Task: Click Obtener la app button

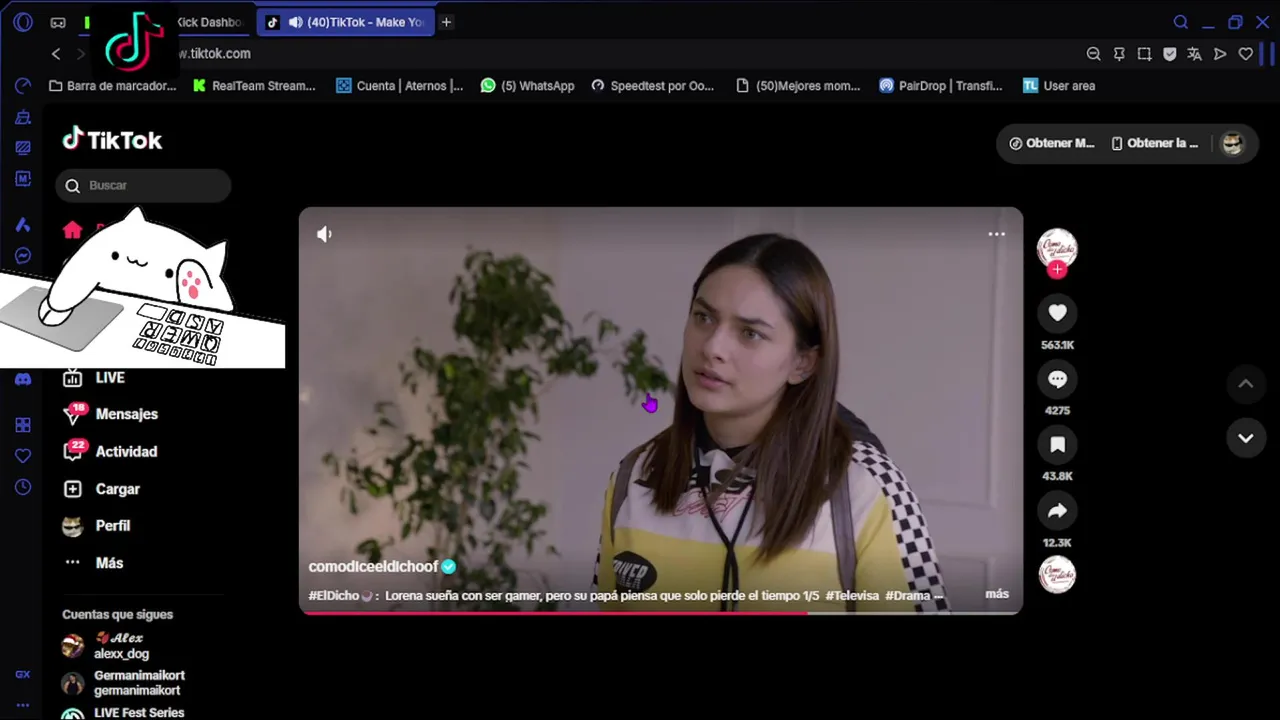Action: pos(1155,143)
